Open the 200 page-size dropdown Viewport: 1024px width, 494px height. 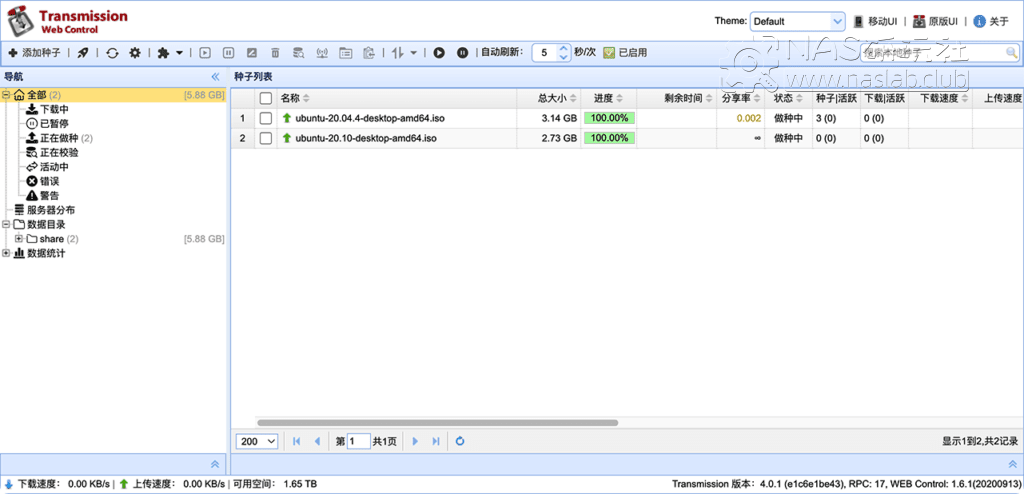[x=257, y=441]
